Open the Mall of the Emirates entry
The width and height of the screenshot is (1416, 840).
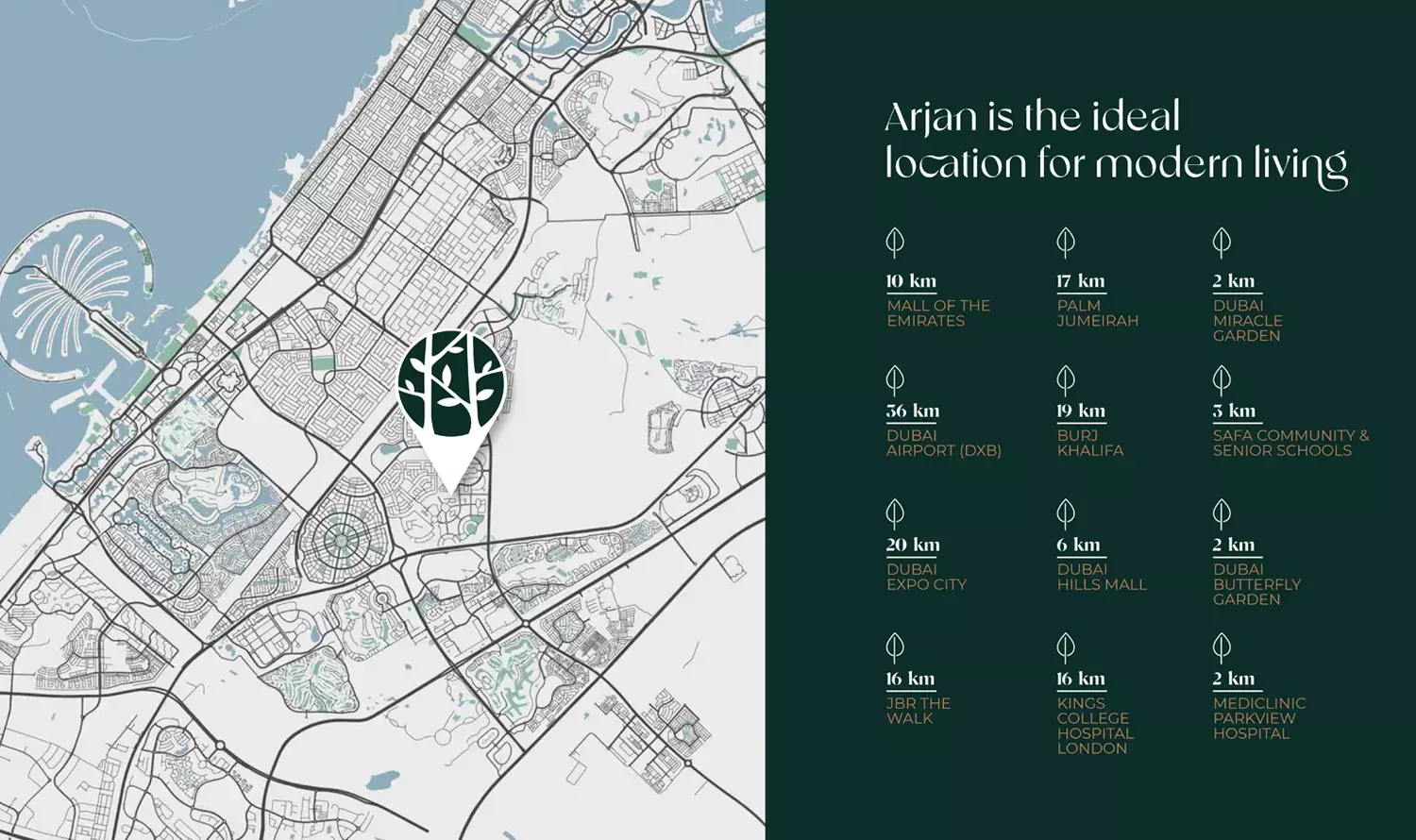point(937,312)
